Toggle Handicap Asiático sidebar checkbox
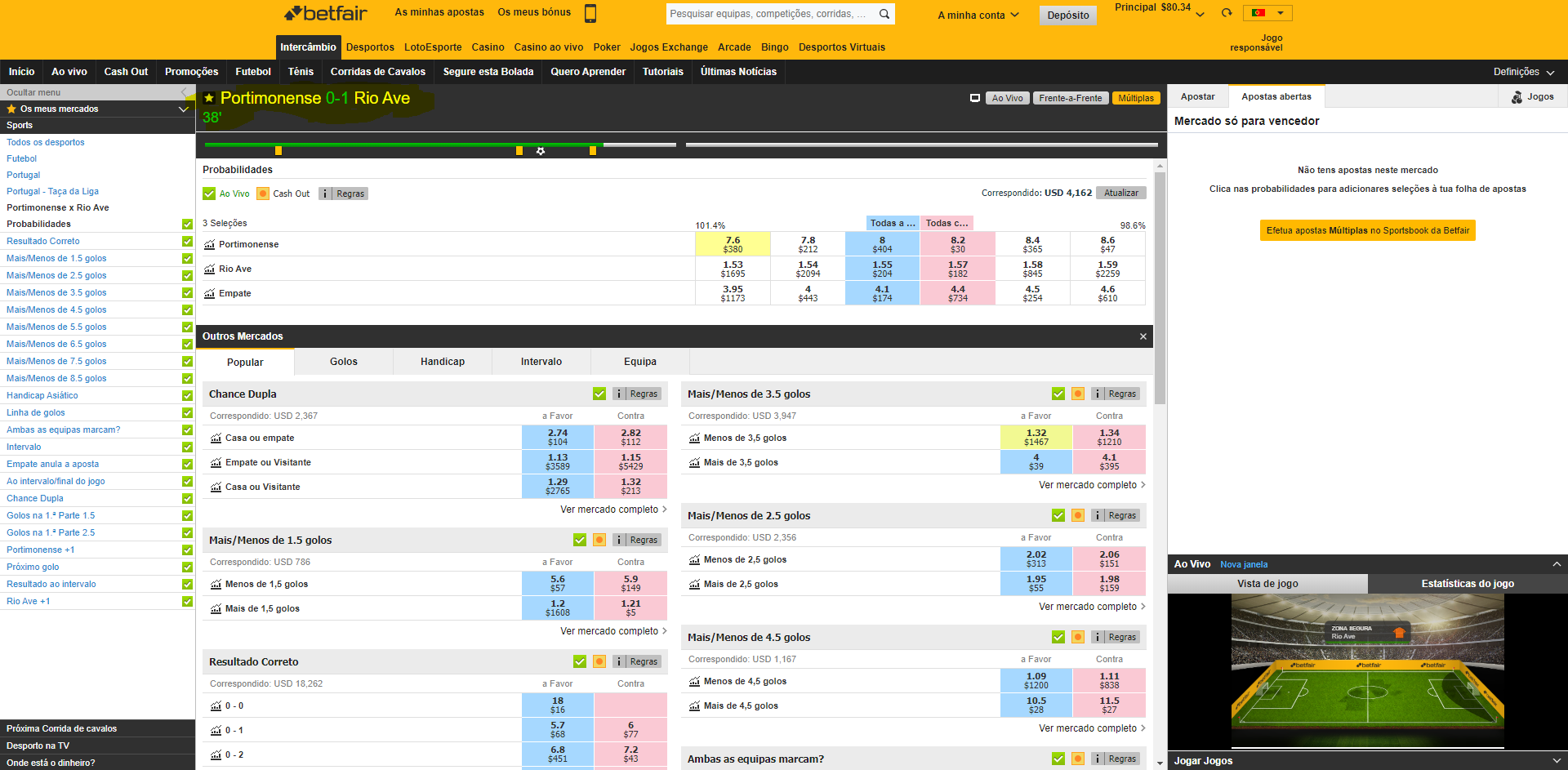 (187, 395)
